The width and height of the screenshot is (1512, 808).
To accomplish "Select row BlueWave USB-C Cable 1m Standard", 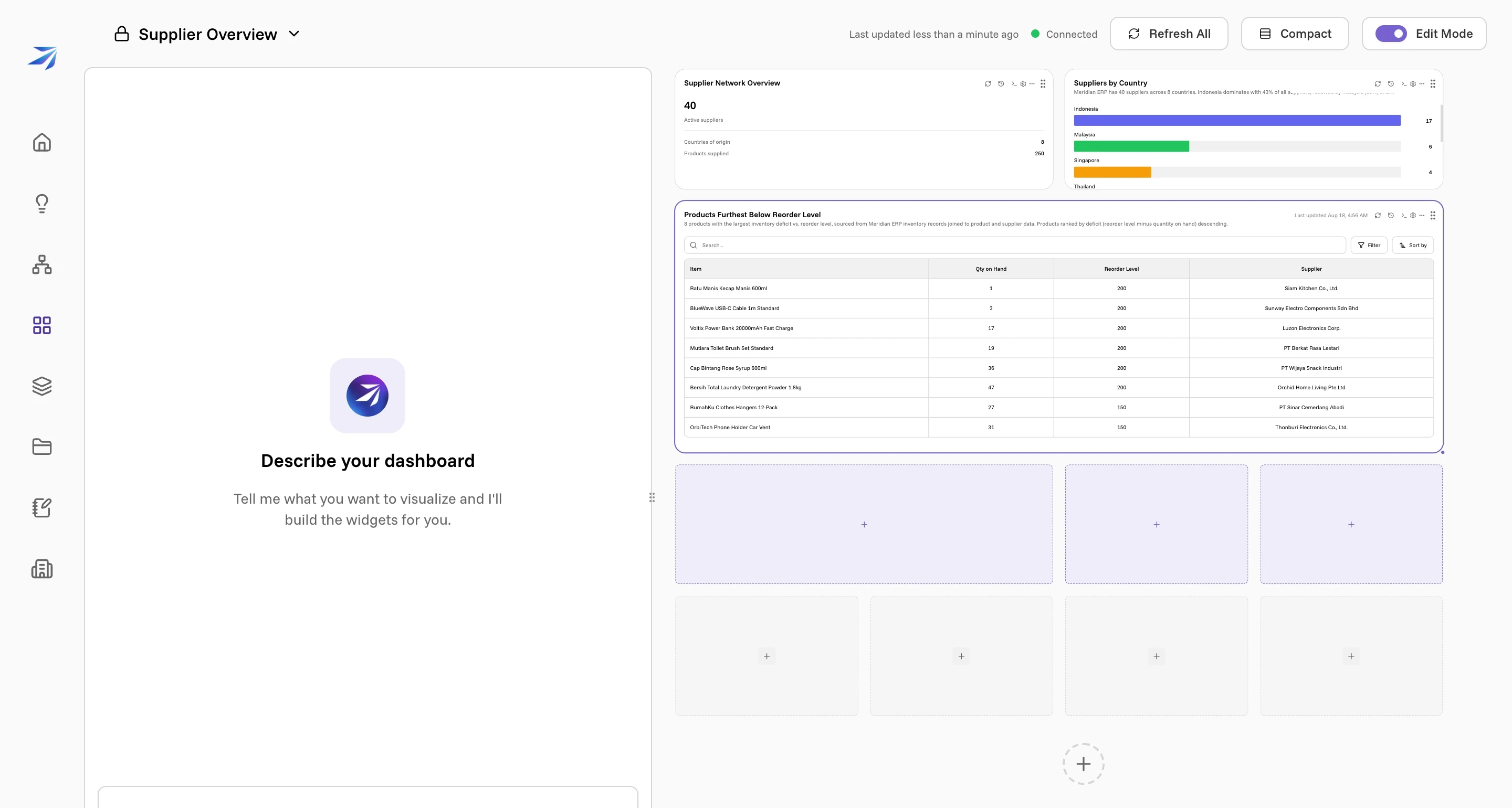I will [1058, 308].
